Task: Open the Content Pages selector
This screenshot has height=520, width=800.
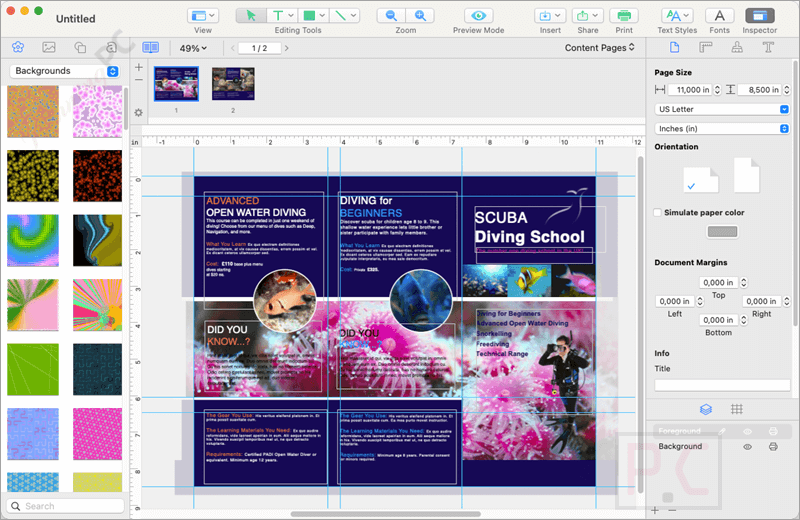Action: pyautogui.click(x=599, y=47)
